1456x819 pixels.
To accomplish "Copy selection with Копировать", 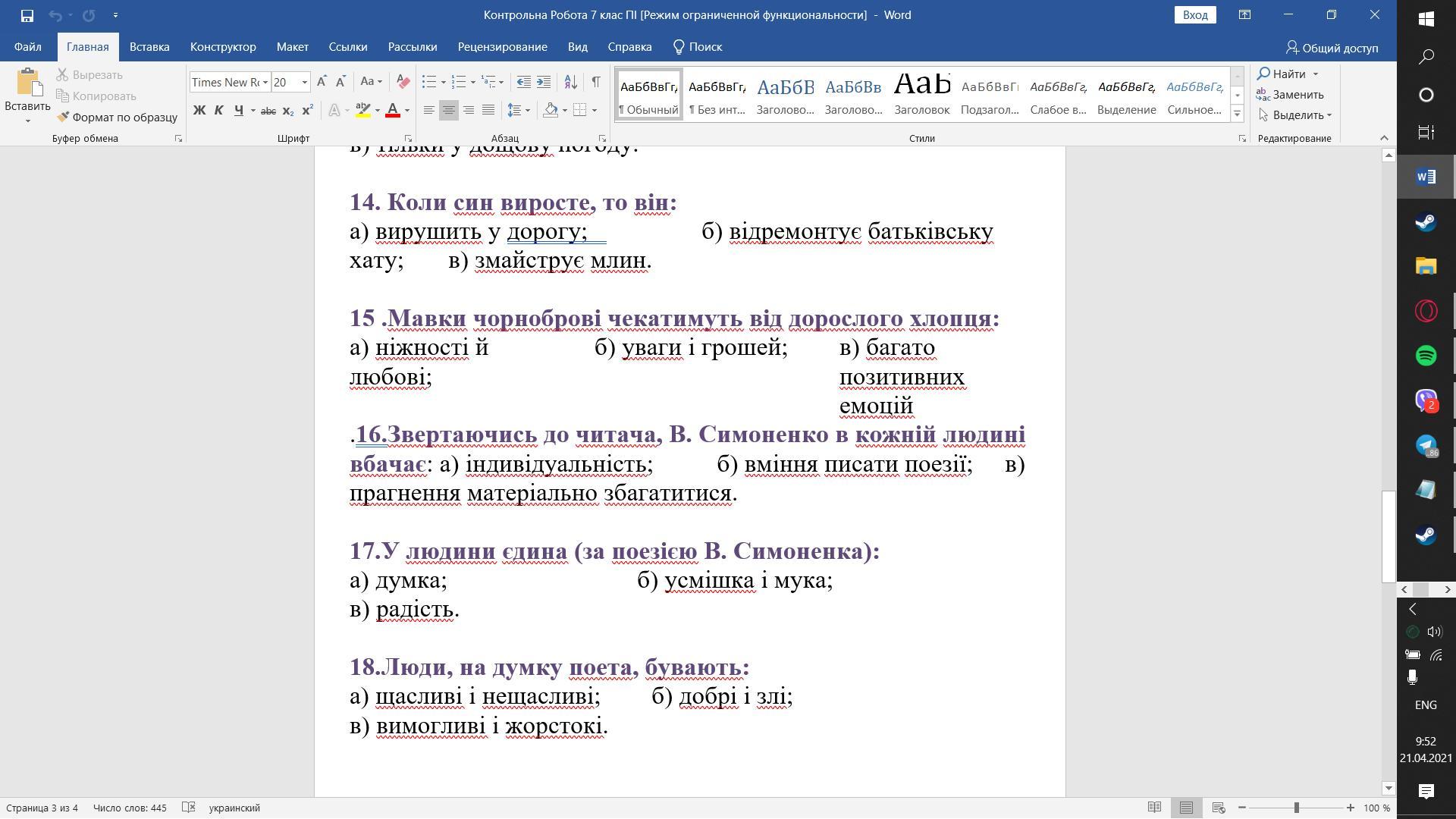I will [96, 96].
